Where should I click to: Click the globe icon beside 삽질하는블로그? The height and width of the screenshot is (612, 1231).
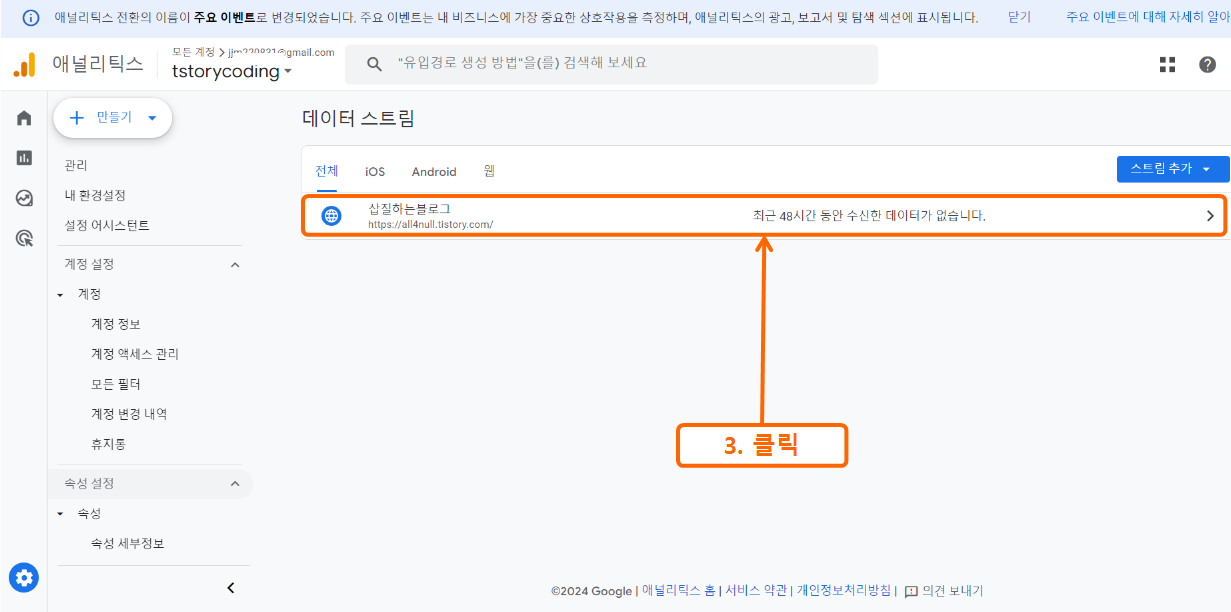pyautogui.click(x=331, y=215)
